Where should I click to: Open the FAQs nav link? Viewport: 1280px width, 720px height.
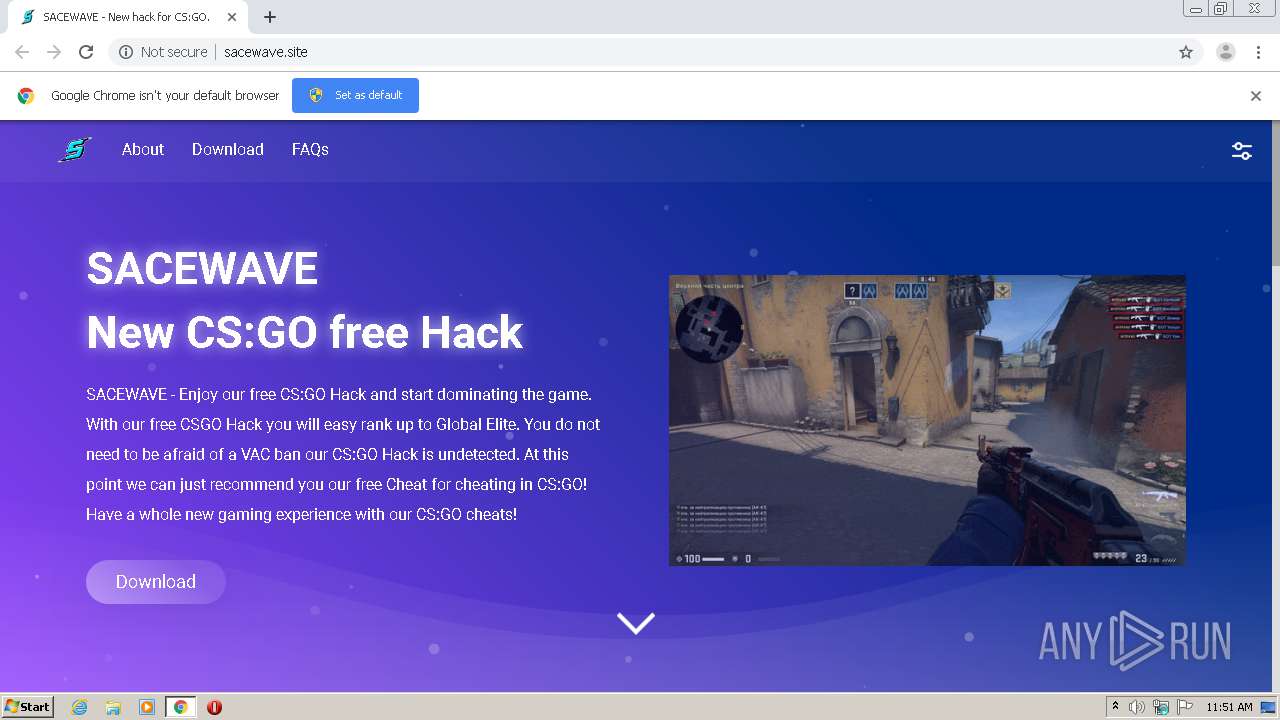pos(310,149)
